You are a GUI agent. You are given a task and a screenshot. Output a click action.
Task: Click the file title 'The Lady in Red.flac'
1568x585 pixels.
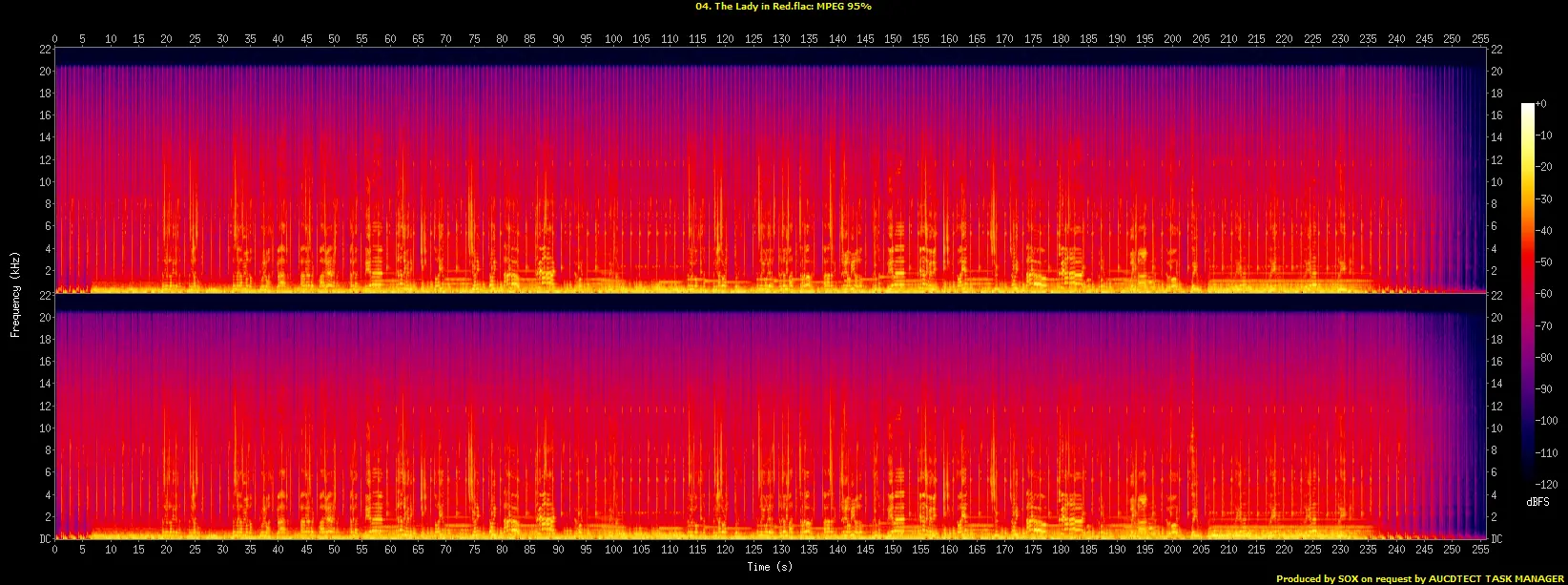[757, 7]
